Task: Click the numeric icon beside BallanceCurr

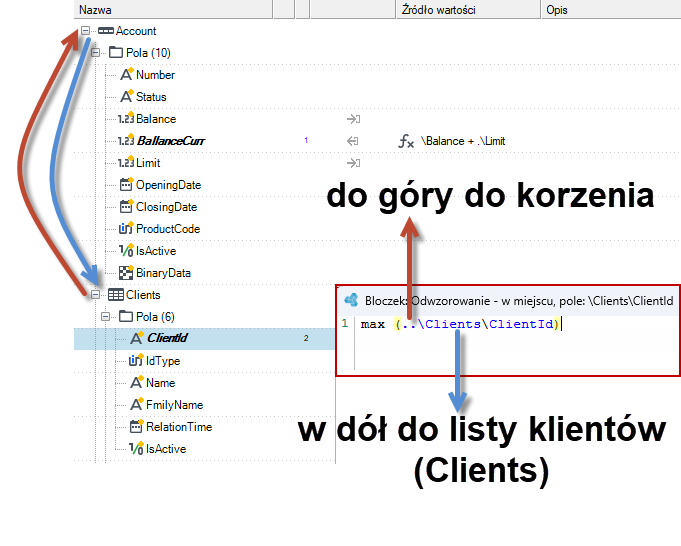Action: coord(126,140)
